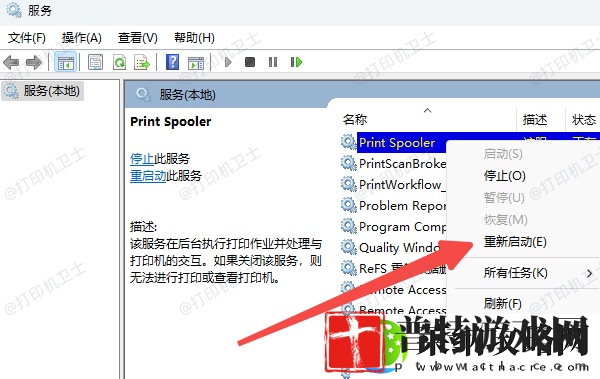Screen dimensions: 600x379
Task: Click the 服务(本地) header in right pane
Action: point(188,95)
